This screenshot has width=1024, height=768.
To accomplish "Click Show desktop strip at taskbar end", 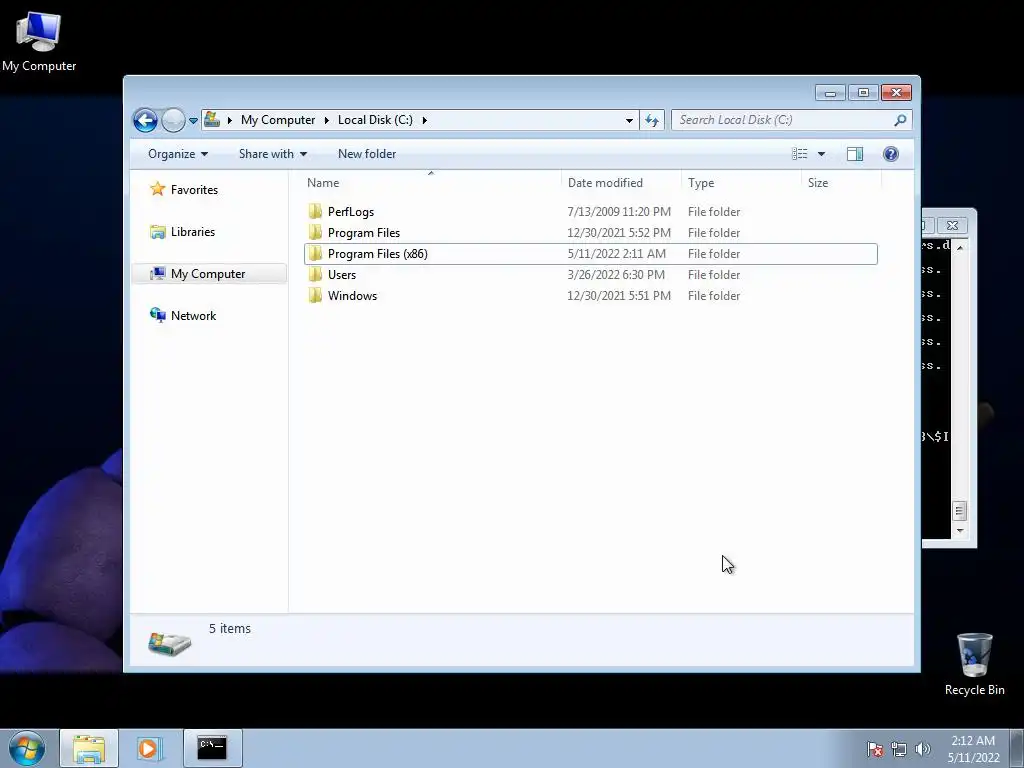I will [x=1017, y=748].
